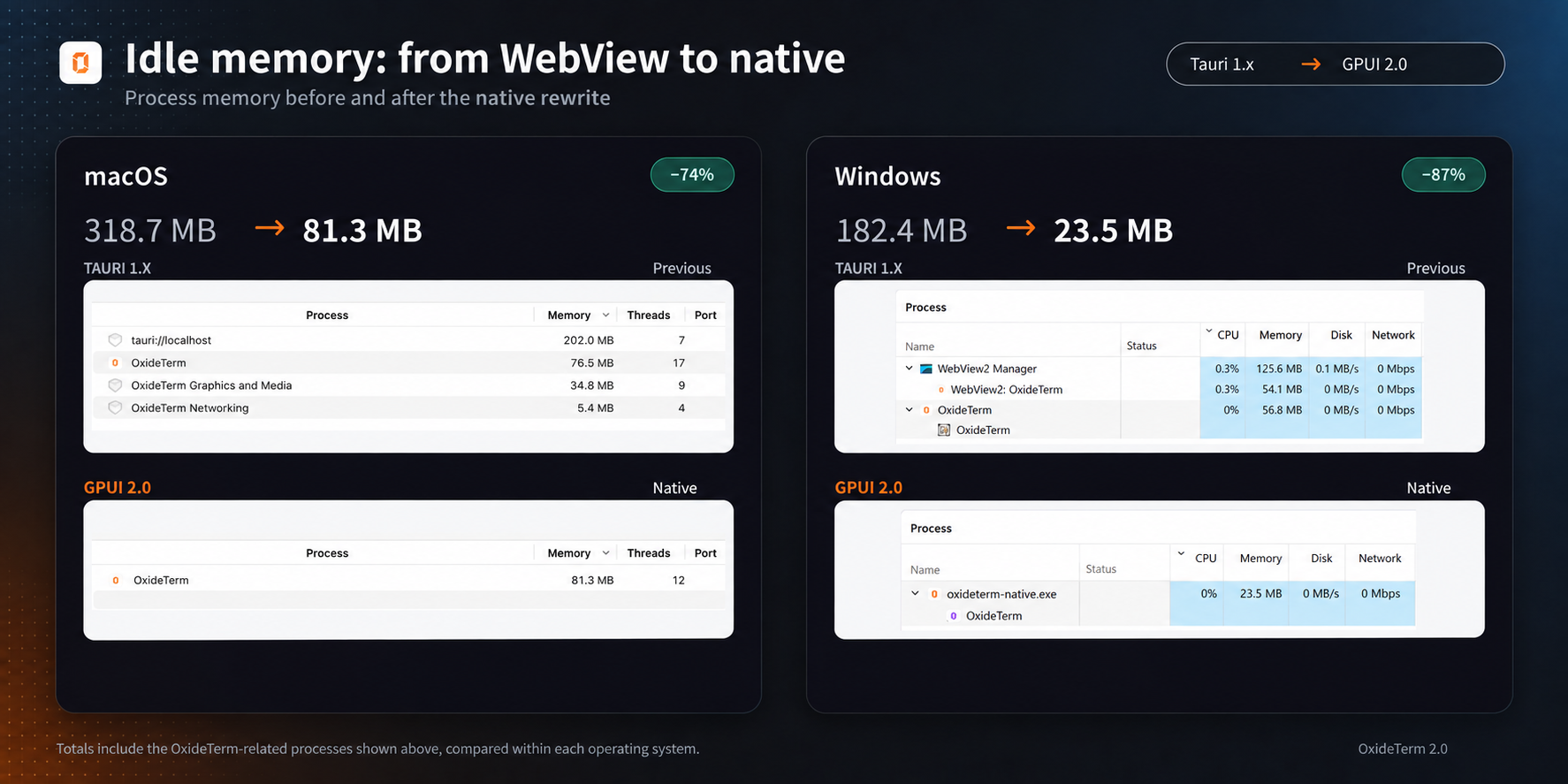Click the OxideTerm icon in the 81.3 MB row
Image resolution: width=1568 pixels, height=784 pixels.
[x=115, y=580]
